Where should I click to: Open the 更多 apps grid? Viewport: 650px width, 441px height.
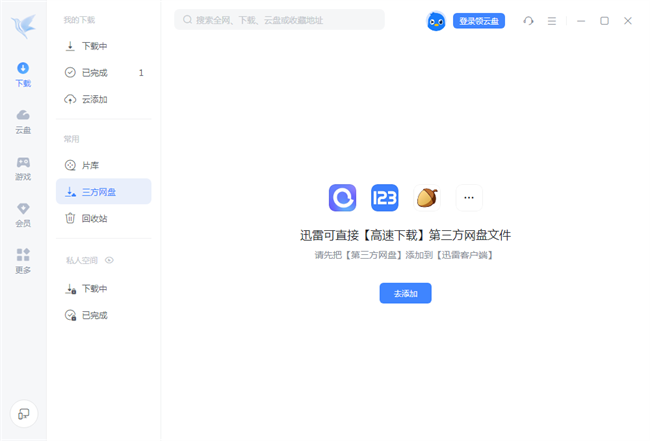point(23,260)
